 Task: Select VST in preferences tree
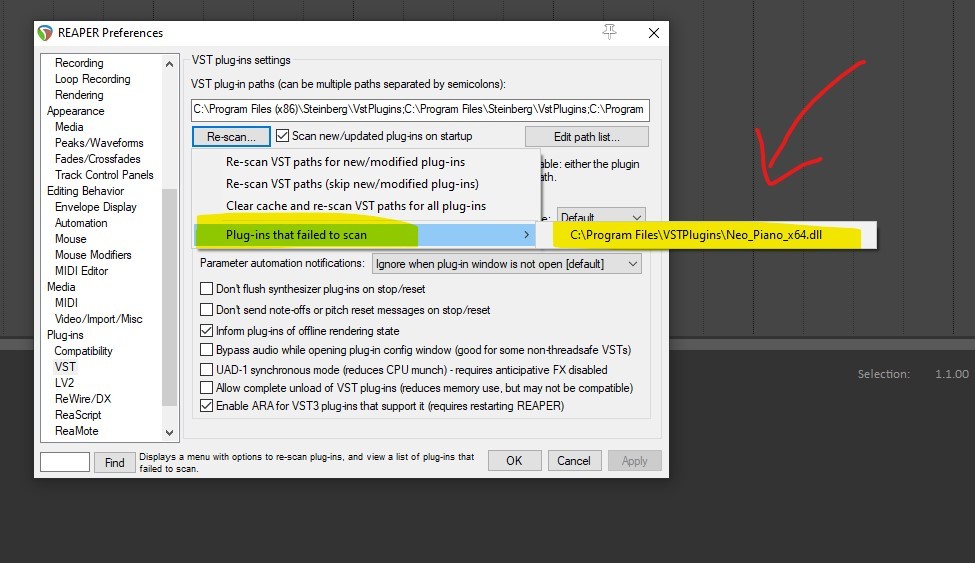tap(65, 366)
